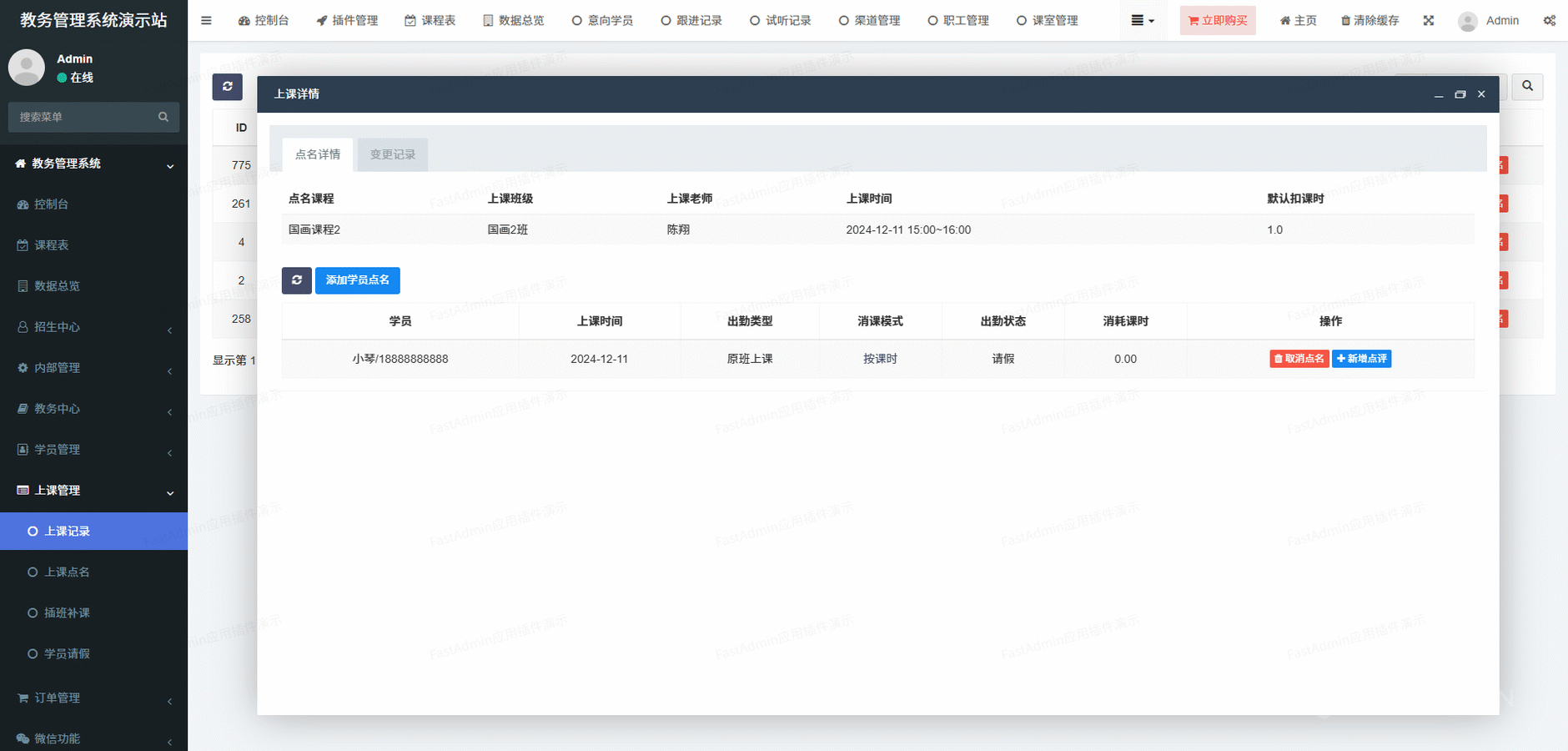Expand the 订单管理 sidebar menu

click(x=93, y=698)
